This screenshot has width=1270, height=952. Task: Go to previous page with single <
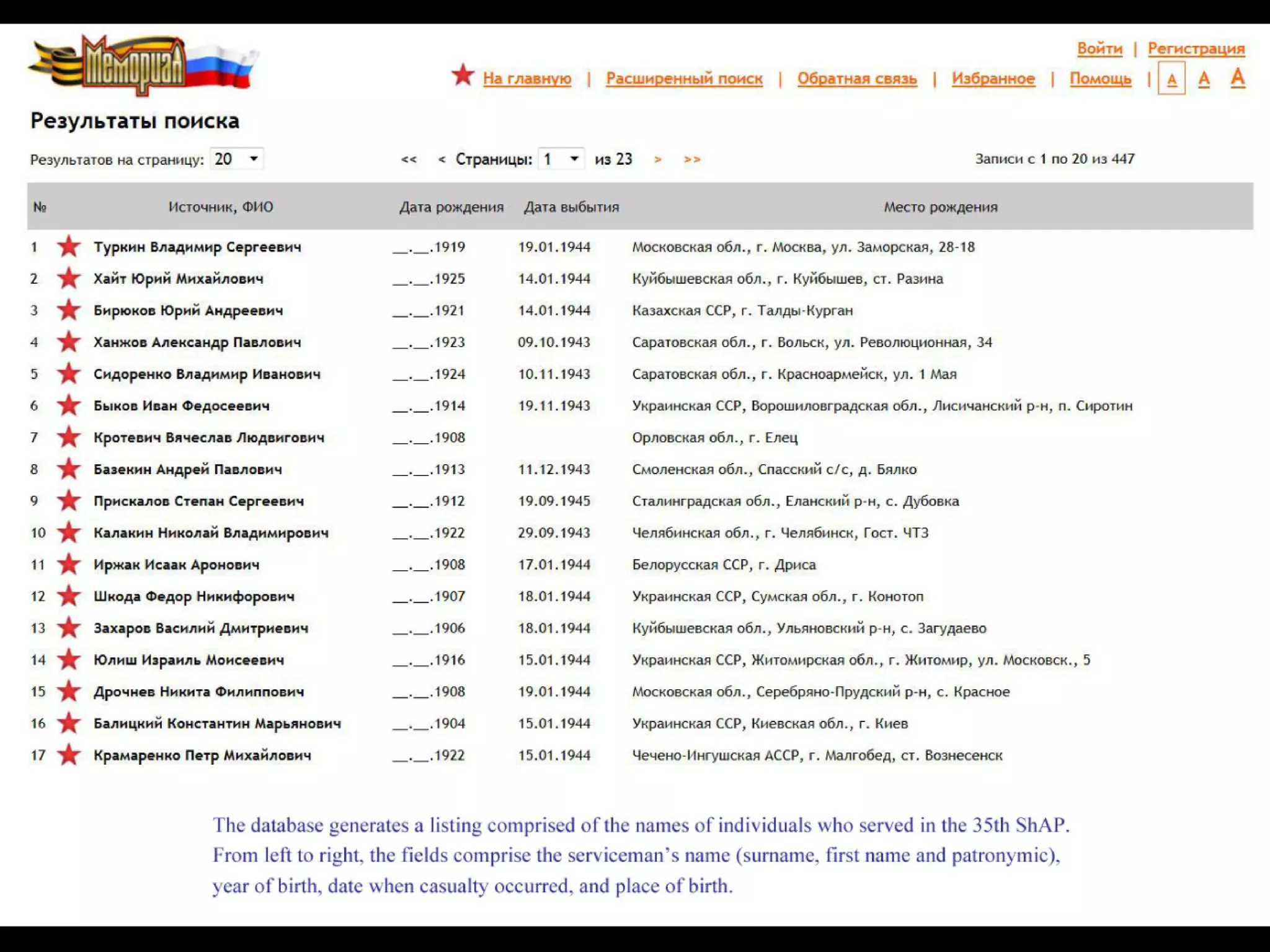click(x=442, y=159)
